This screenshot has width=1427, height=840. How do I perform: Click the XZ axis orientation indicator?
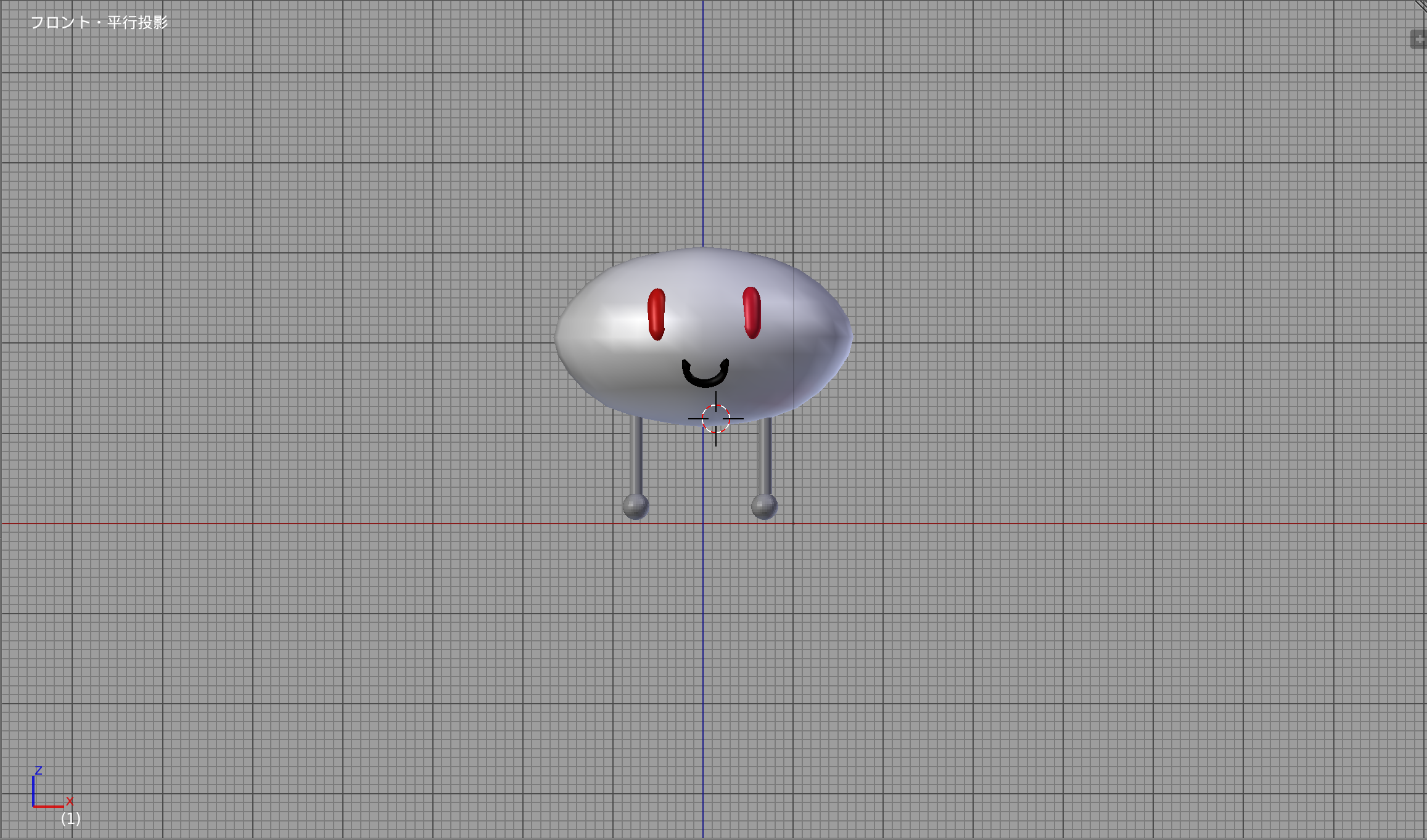49,789
